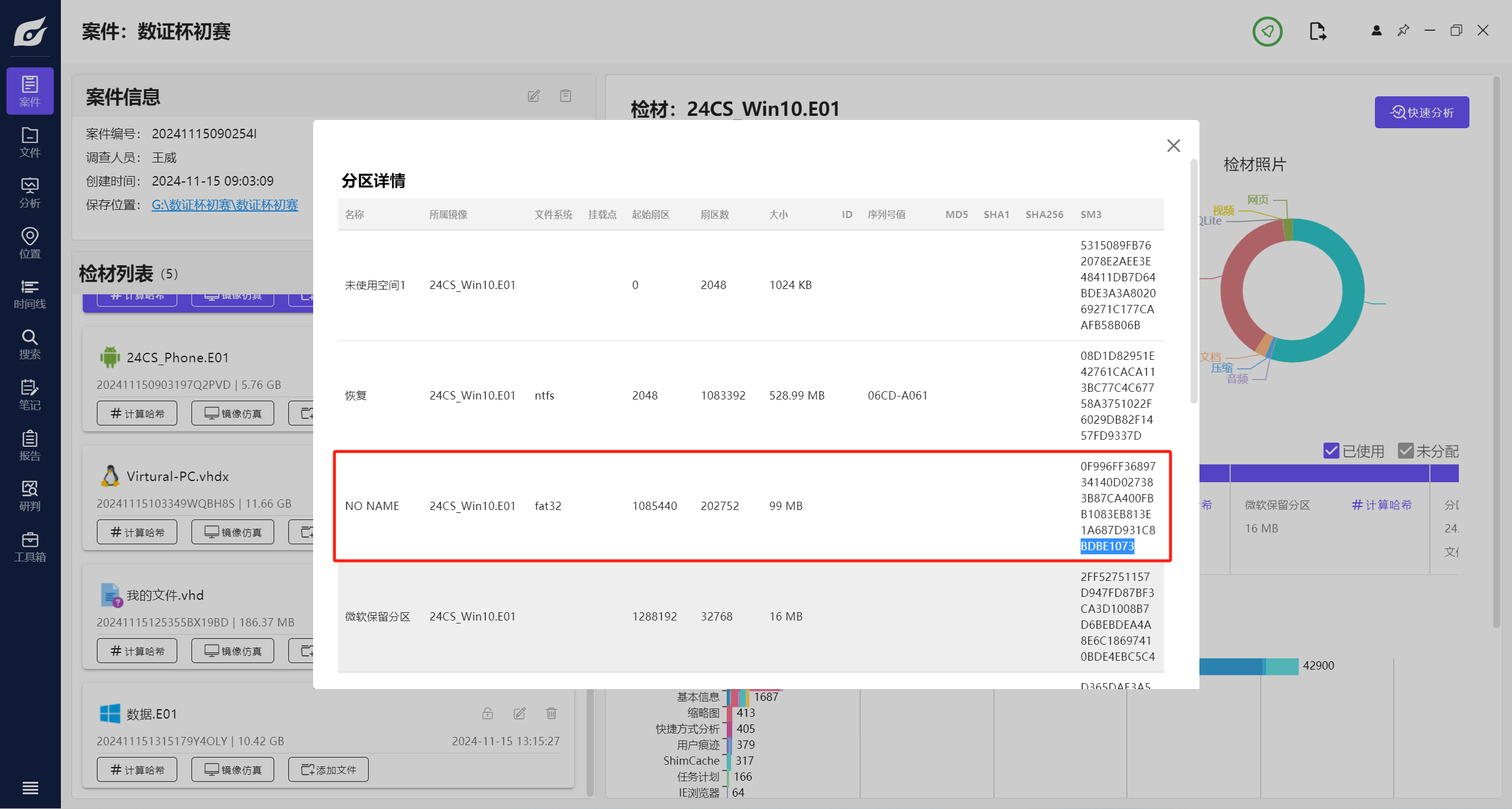Viewport: 1512px width, 809px height.
Task: Open the G:\数证杯初赛 save location link
Action: point(225,204)
